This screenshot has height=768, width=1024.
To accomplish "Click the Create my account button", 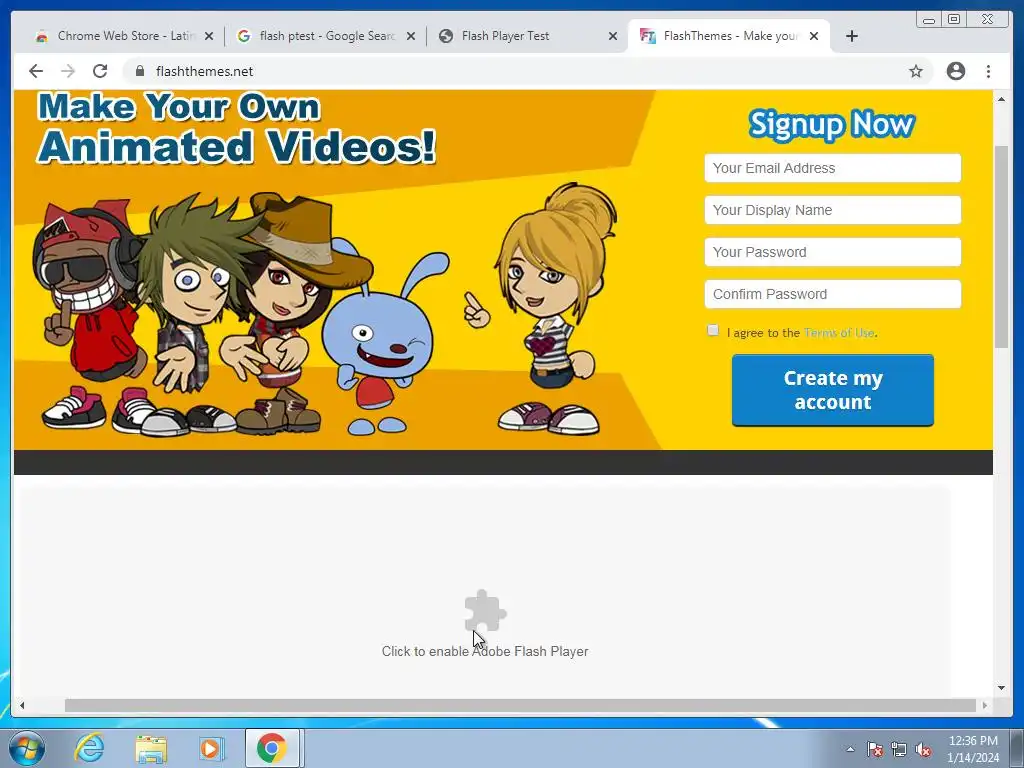I will point(833,390).
